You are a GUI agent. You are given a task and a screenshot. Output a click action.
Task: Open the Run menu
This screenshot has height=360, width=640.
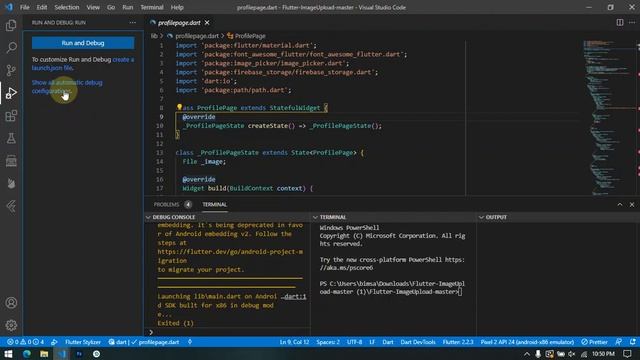(x=128, y=7)
